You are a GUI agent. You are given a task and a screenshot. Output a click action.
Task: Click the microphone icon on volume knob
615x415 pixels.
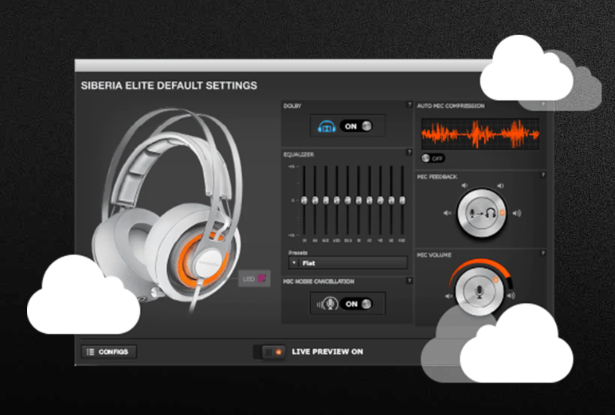pos(479,291)
